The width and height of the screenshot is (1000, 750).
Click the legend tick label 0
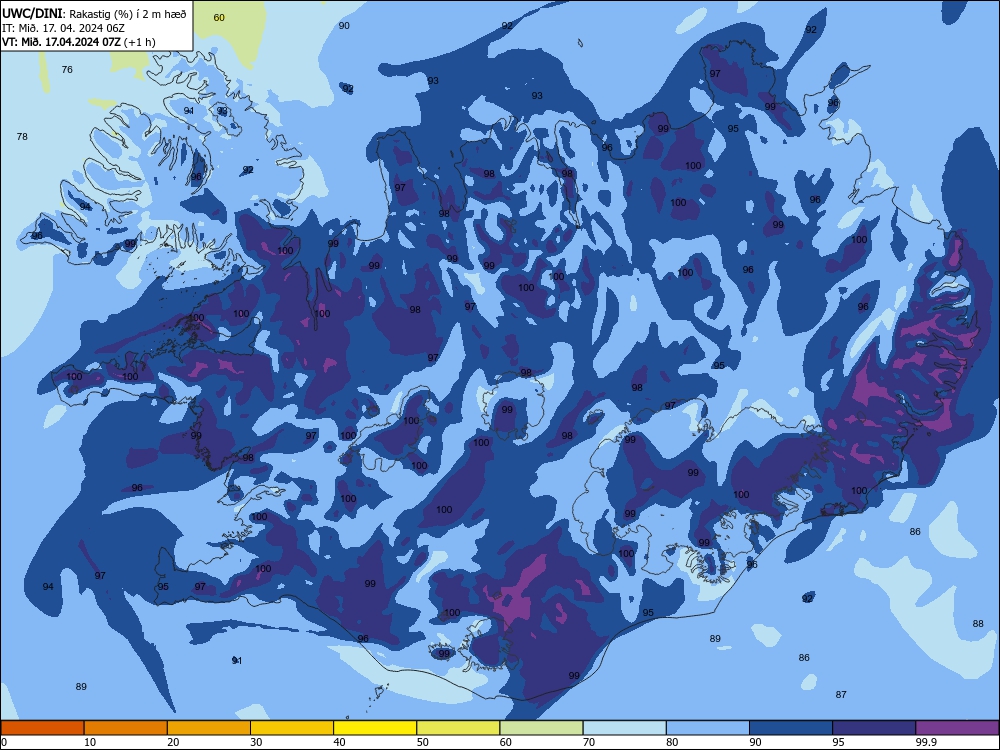[x=3, y=742]
